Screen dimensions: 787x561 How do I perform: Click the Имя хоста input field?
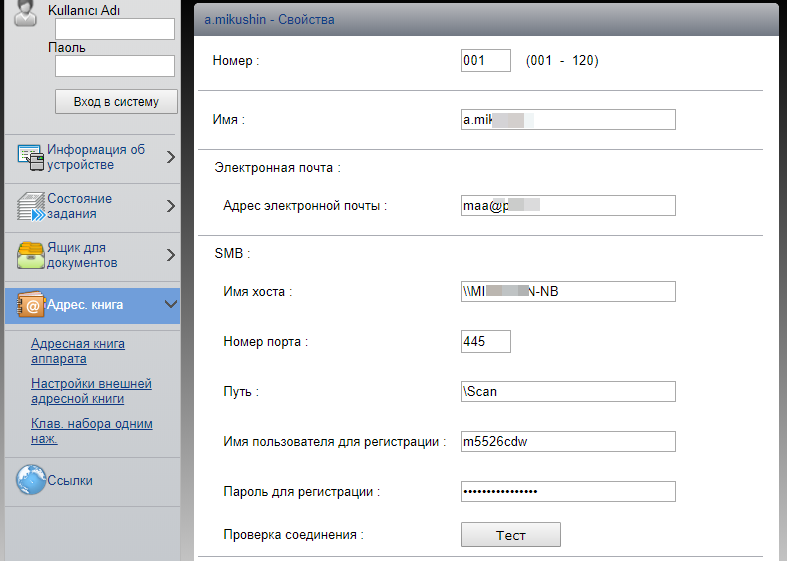pos(568,292)
